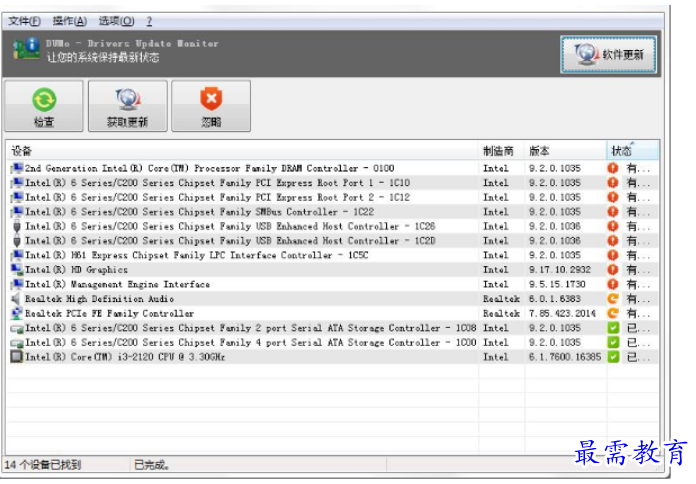Select Intel(R) Core(TM) i3-2120 CPU name

125,357
